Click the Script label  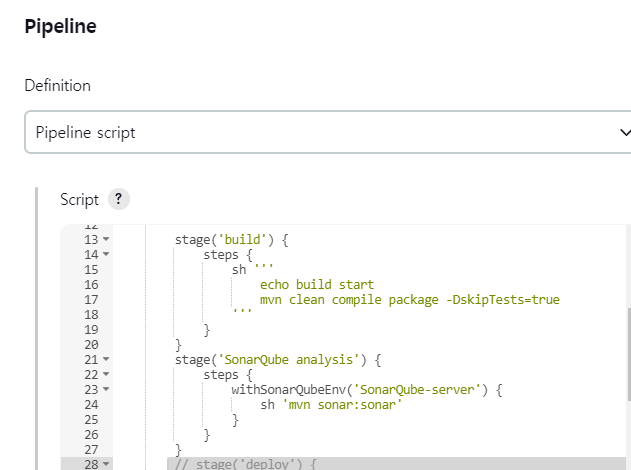(x=79, y=200)
